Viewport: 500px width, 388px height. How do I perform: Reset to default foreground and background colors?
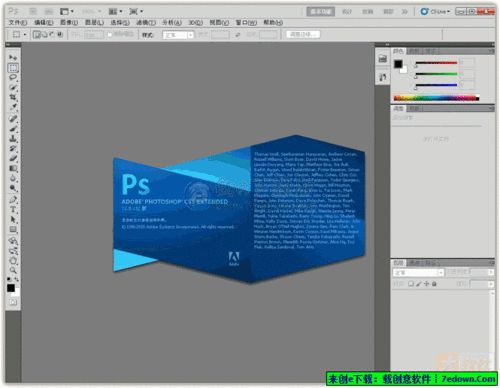[x=9, y=279]
